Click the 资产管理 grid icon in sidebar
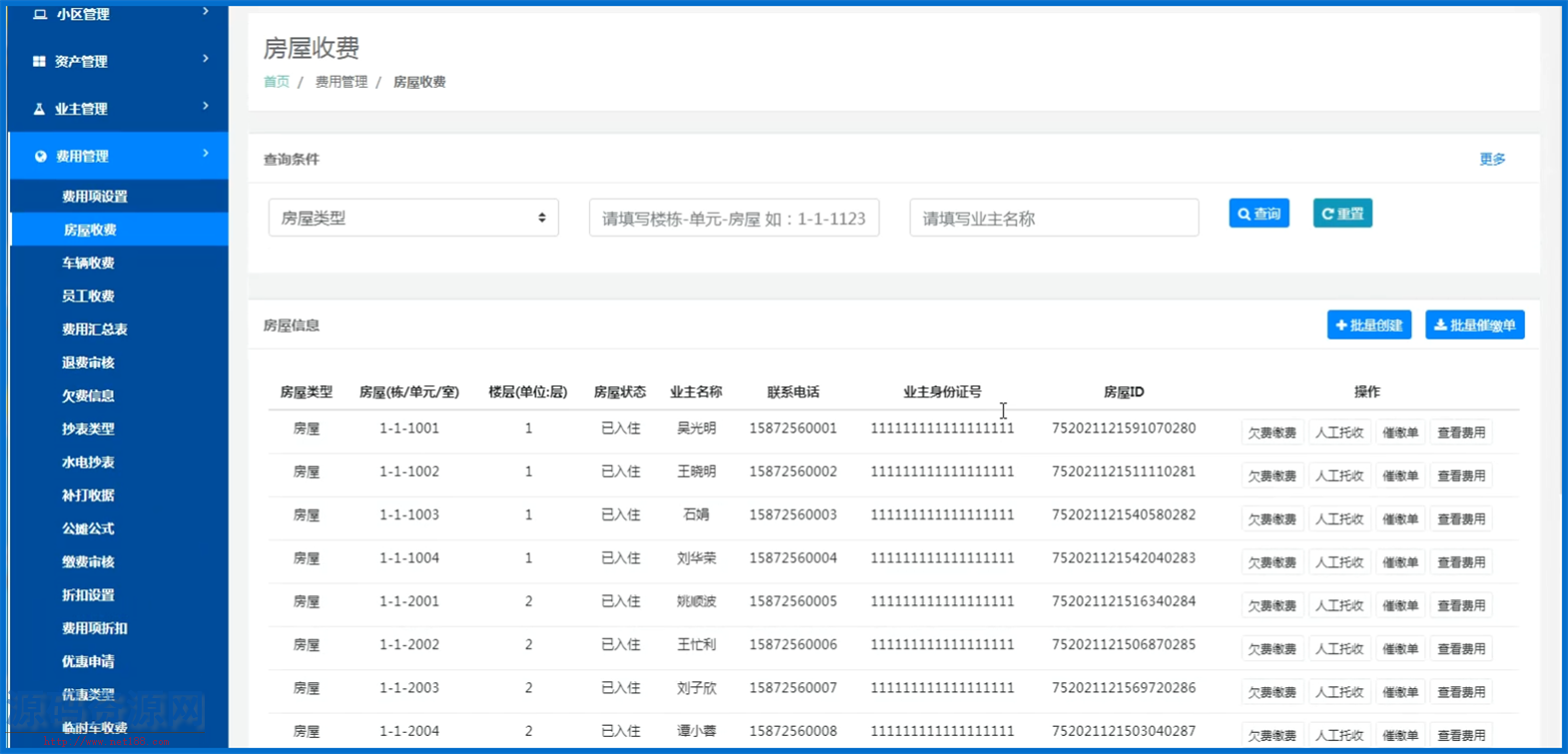 pos(39,61)
